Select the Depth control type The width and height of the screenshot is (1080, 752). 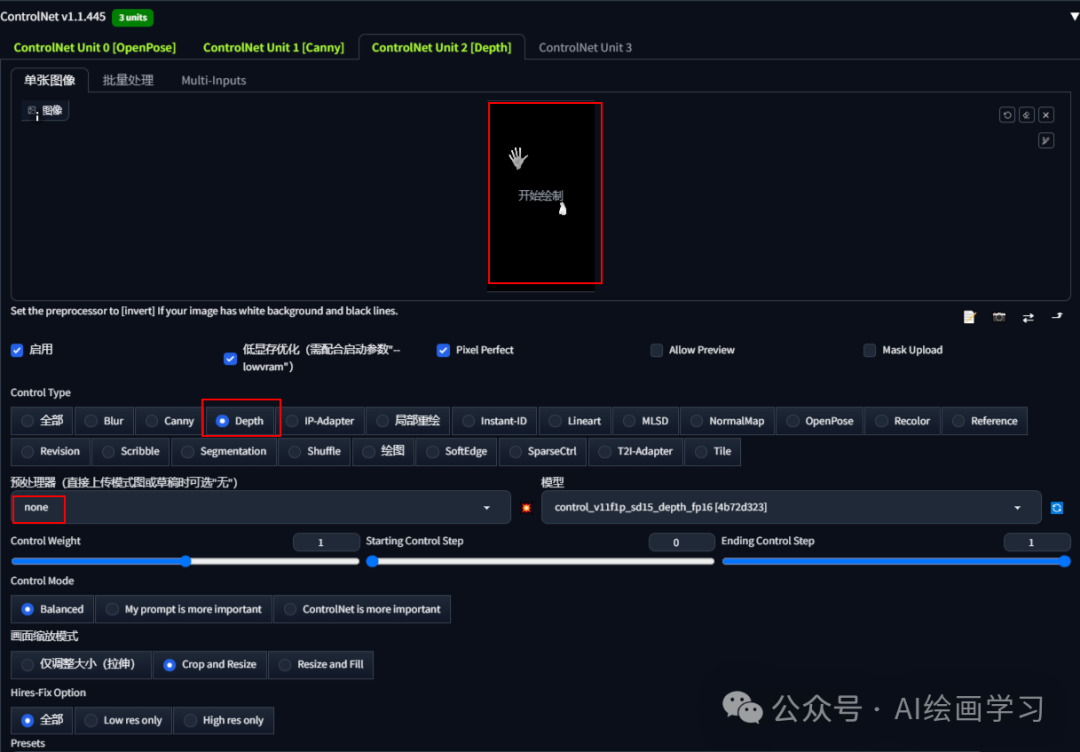tap(240, 421)
